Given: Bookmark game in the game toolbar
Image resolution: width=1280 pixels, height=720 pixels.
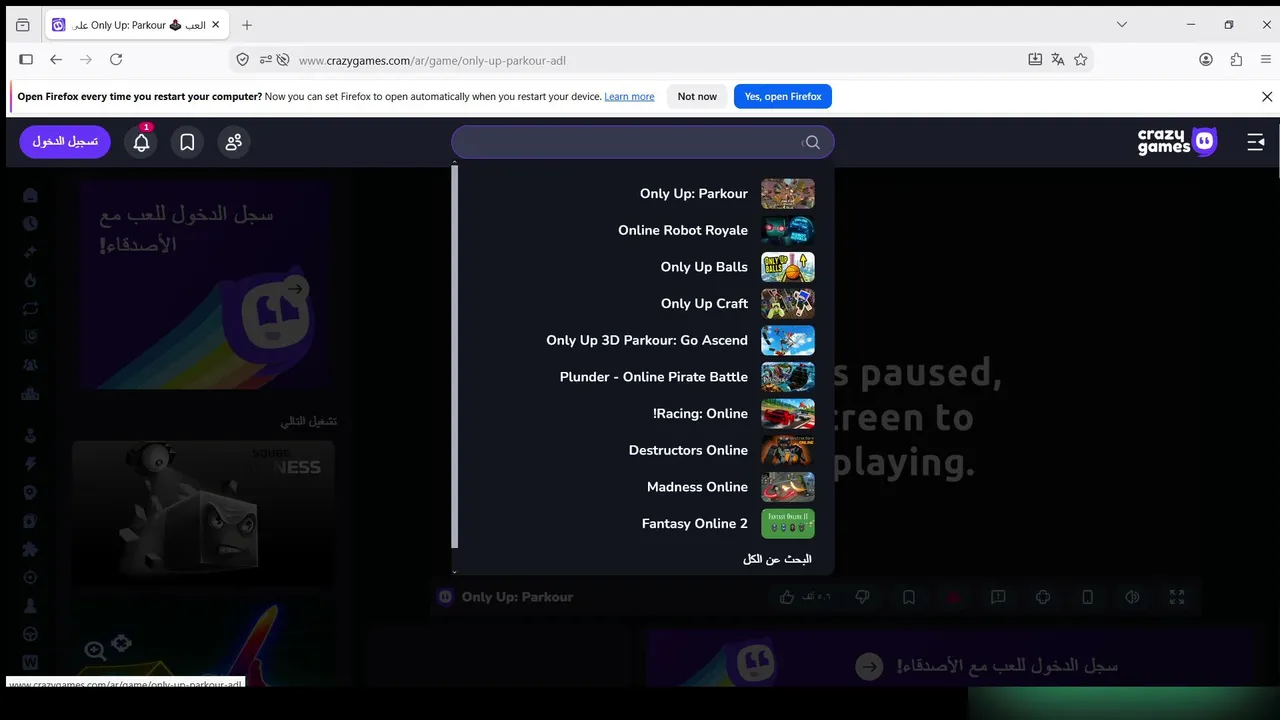Looking at the screenshot, I should pyautogui.click(x=908, y=597).
